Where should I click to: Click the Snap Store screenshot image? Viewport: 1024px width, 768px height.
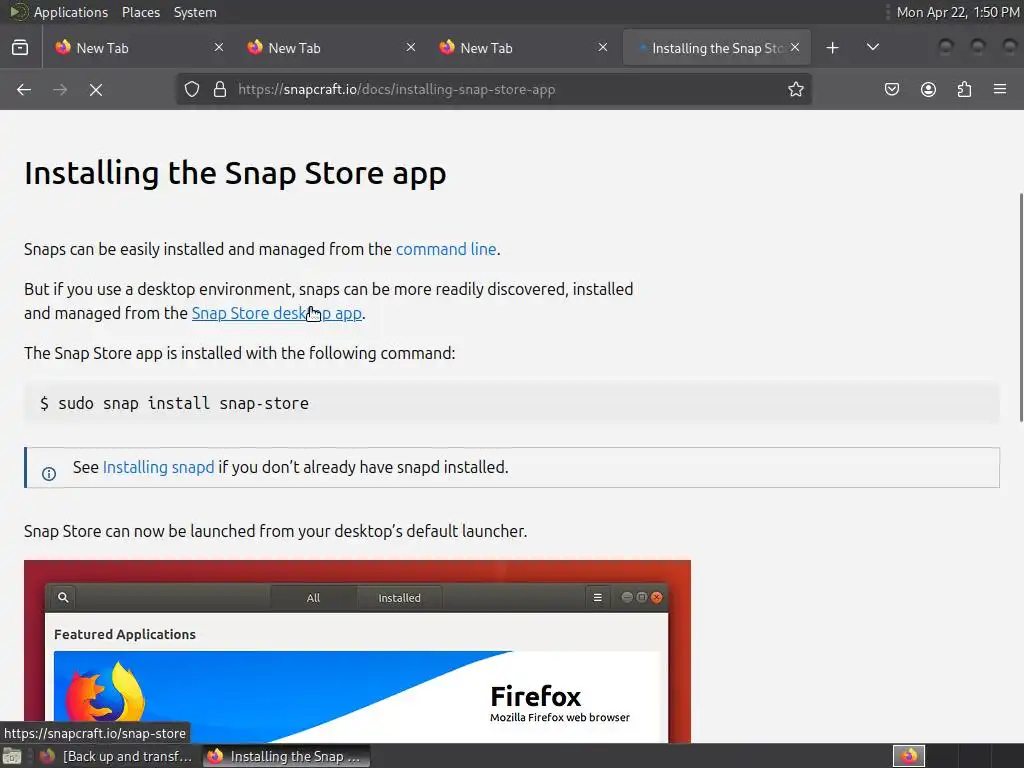357,651
